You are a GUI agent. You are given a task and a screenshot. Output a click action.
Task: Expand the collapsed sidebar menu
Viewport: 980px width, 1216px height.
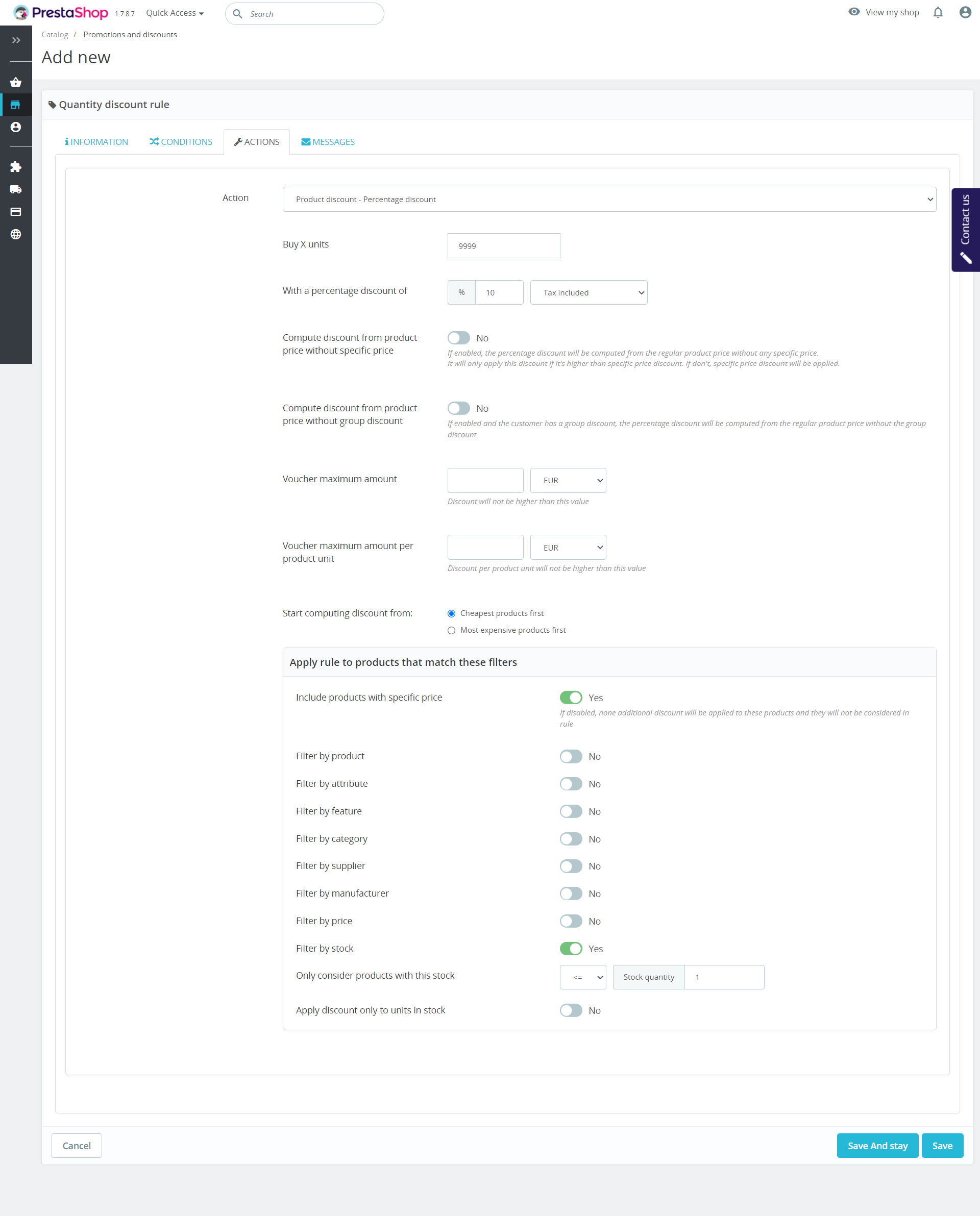tap(16, 40)
